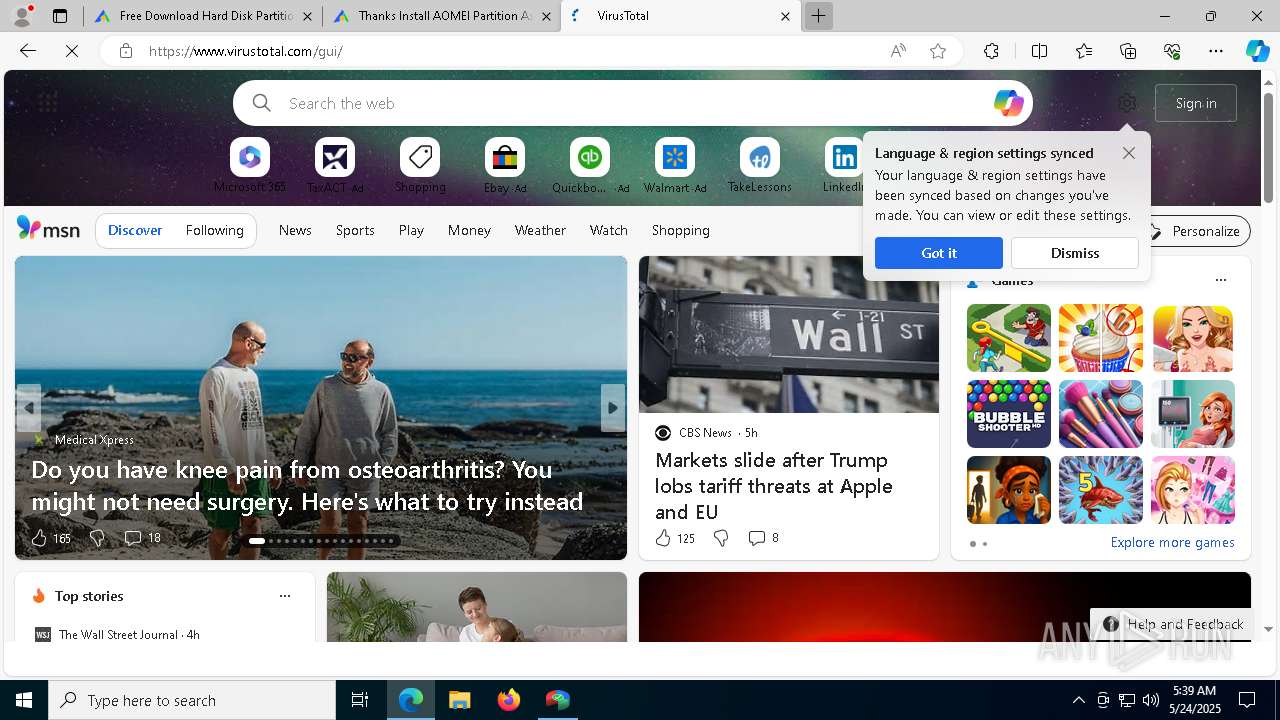Dislike the Markets slide article

pyautogui.click(x=721, y=538)
